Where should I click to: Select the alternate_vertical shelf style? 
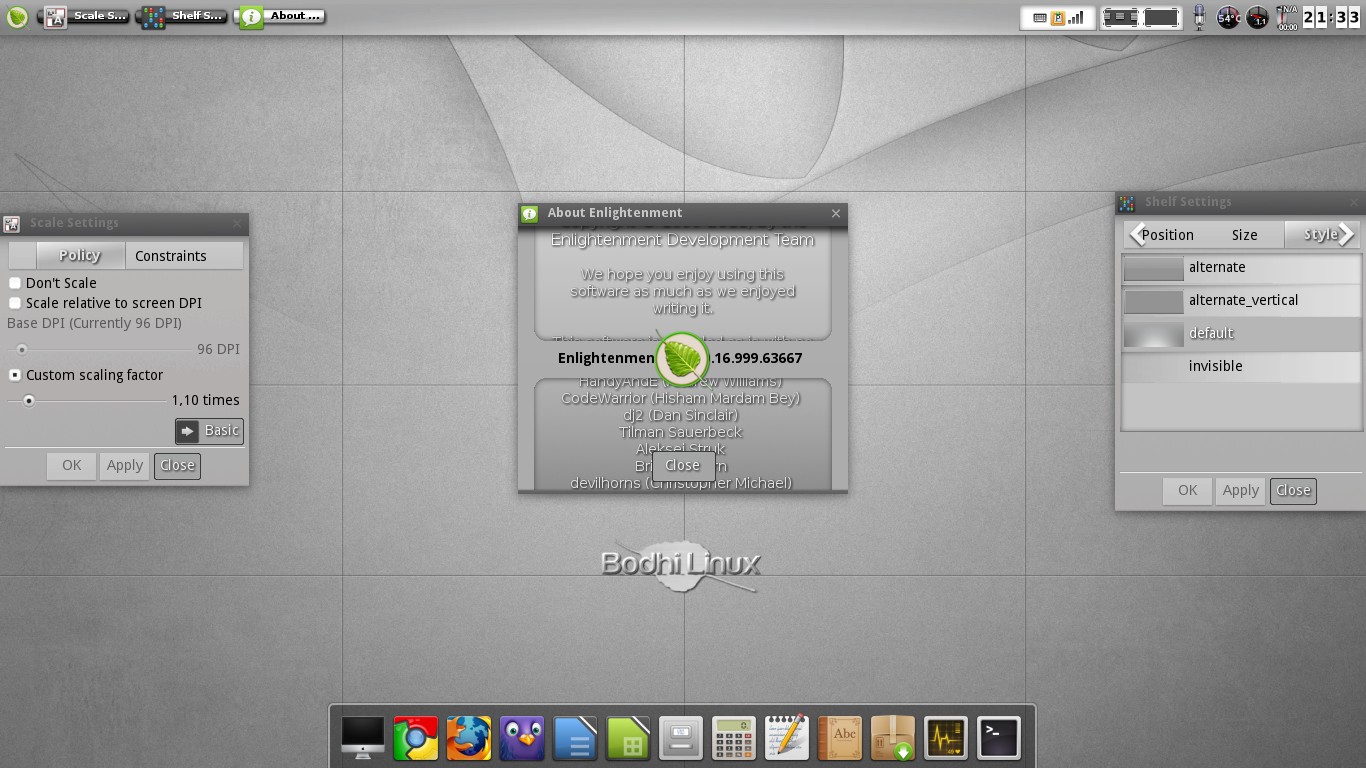click(x=1241, y=301)
